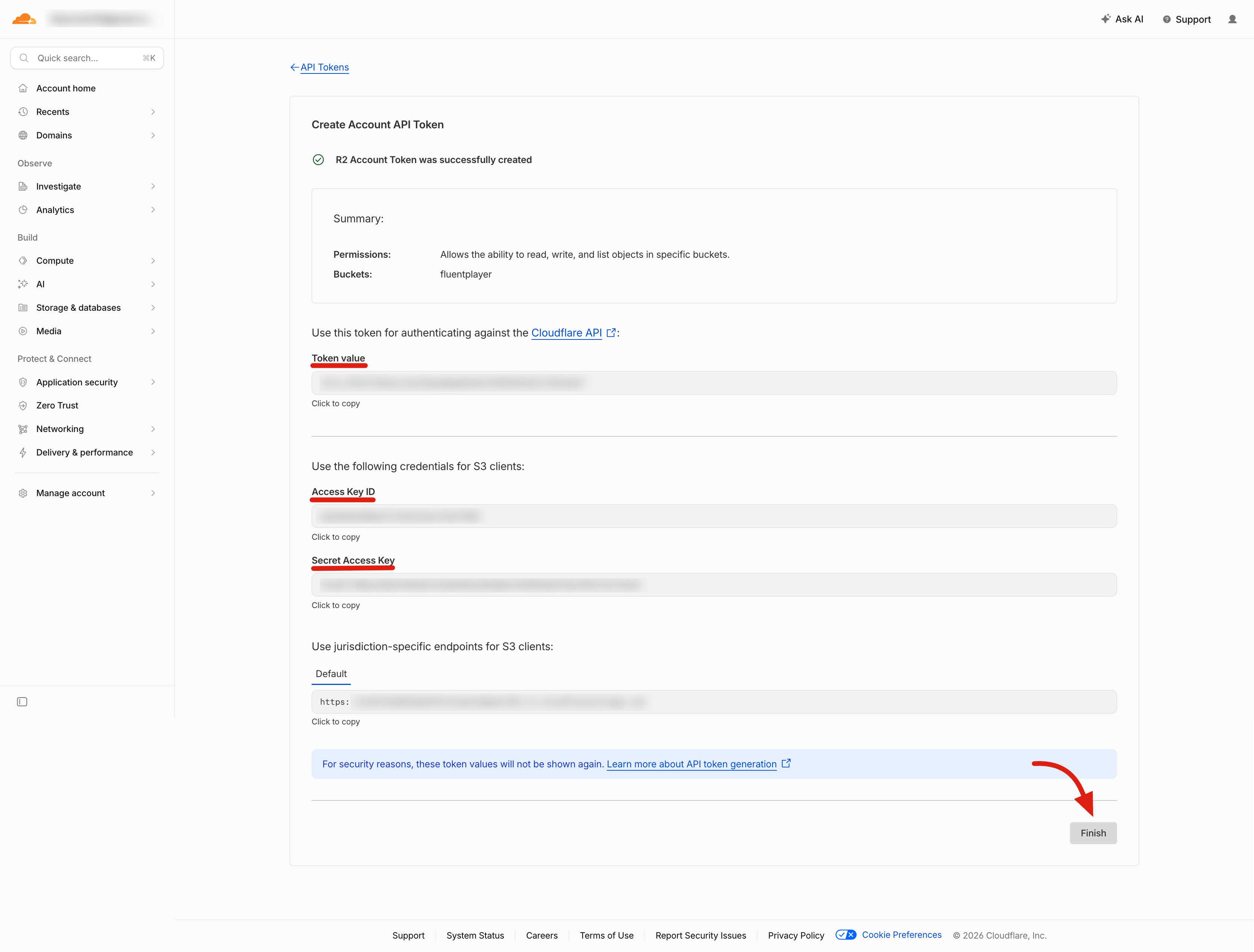Expand the Investigate chevron
This screenshot has height=952, width=1254.
(153, 187)
